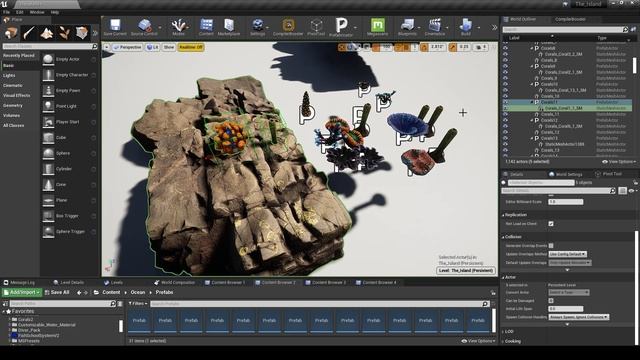Toggle the Generate Overlap Events checkbox
The width and height of the screenshot is (640, 360).
tap(551, 246)
